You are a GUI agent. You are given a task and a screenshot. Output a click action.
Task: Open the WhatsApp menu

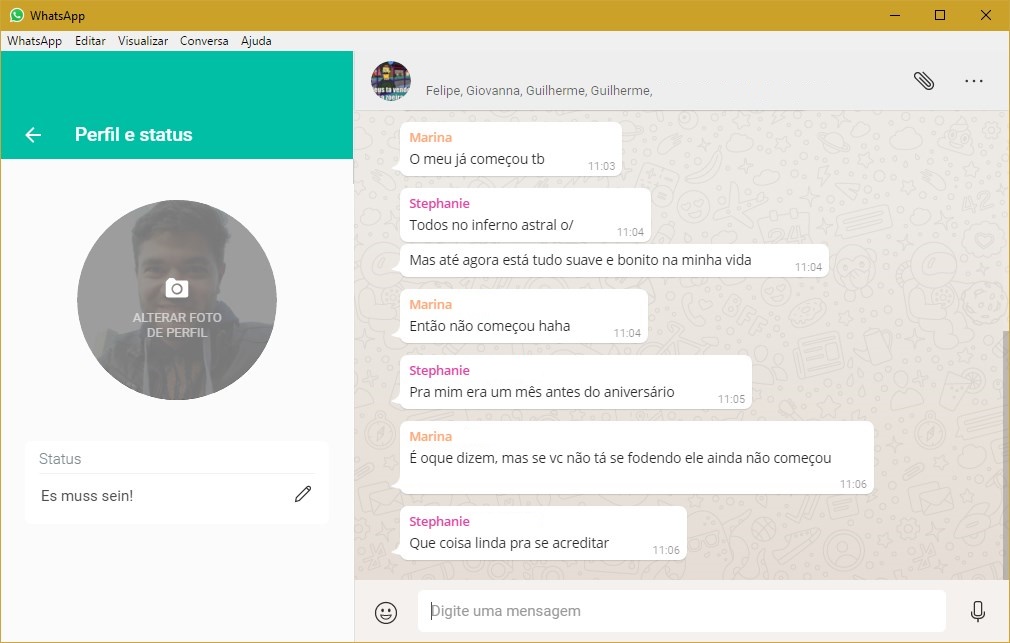click(x=34, y=41)
